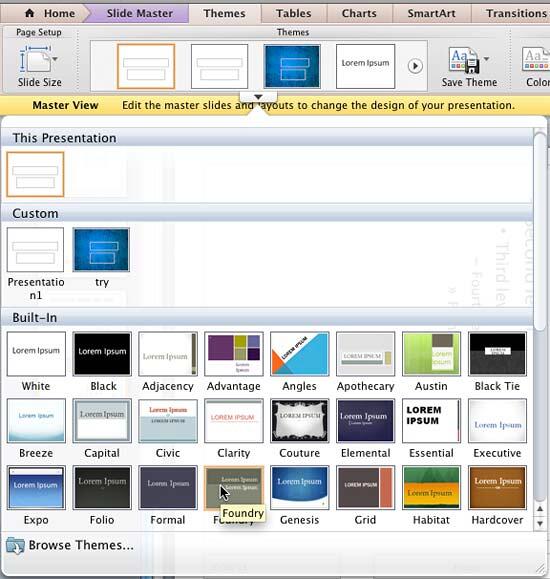Click the Master View label
Viewport: 550px width, 579px height.
point(65,105)
